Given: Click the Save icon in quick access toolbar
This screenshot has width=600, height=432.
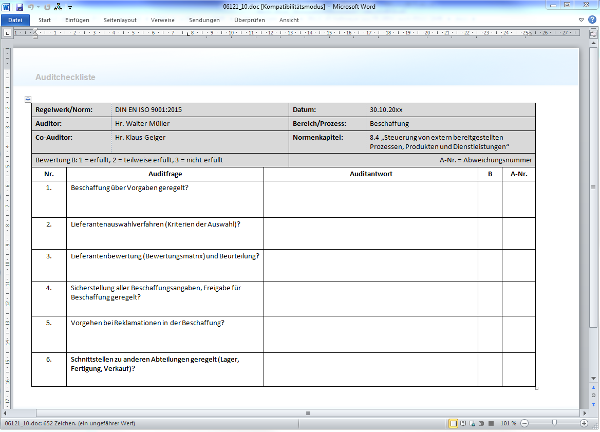Looking at the screenshot, I should pyautogui.click(x=18, y=6).
